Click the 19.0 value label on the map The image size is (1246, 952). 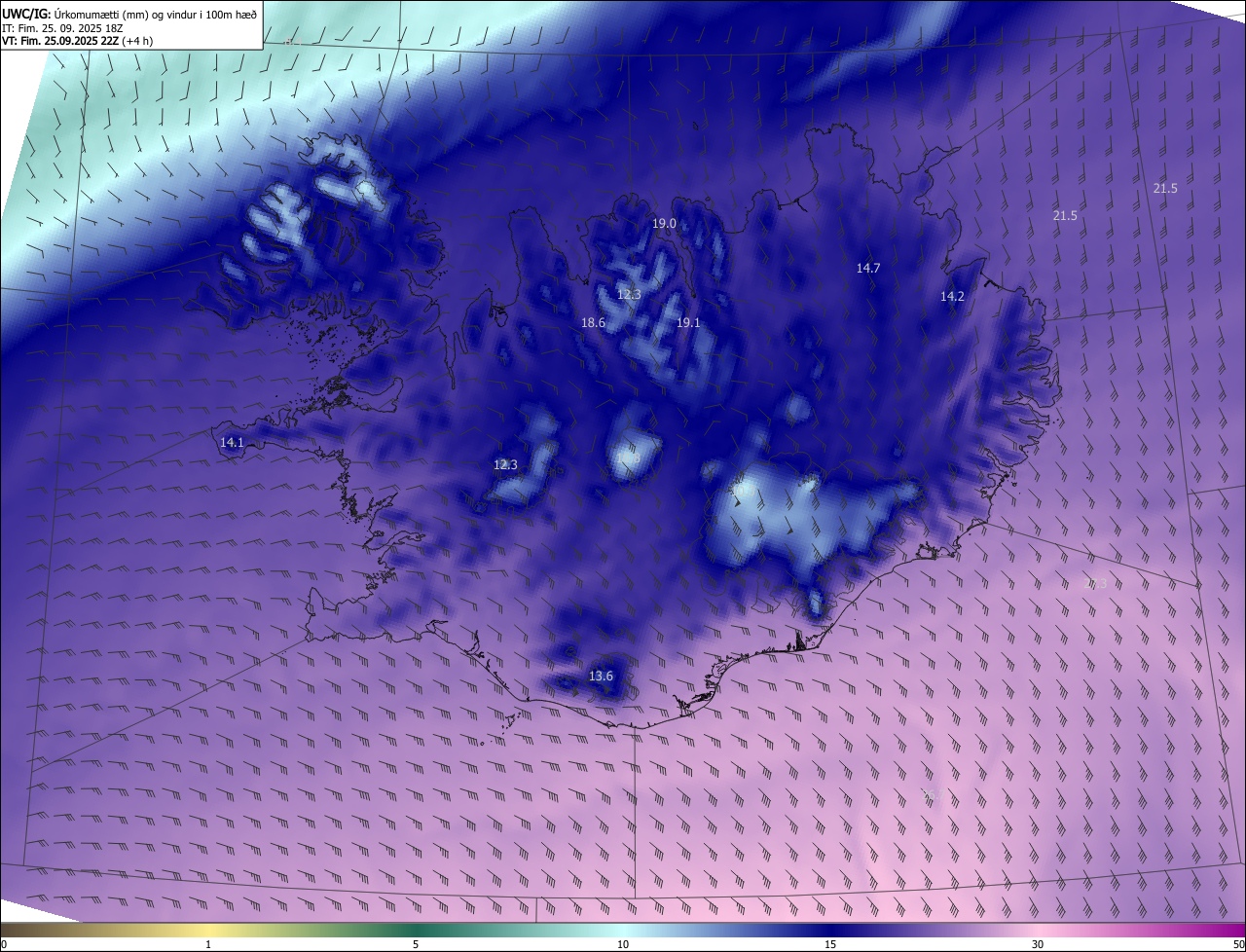point(664,224)
